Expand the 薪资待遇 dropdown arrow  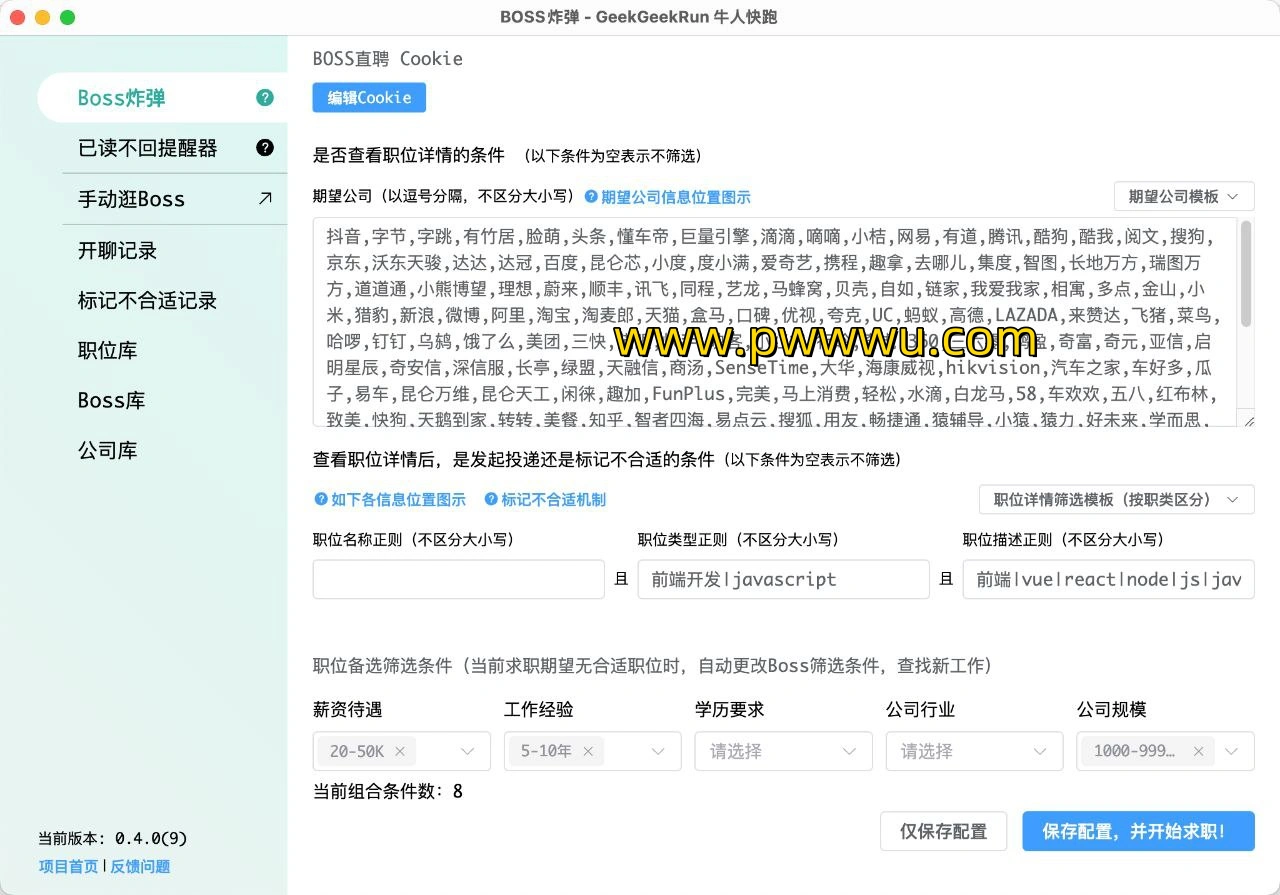[467, 751]
